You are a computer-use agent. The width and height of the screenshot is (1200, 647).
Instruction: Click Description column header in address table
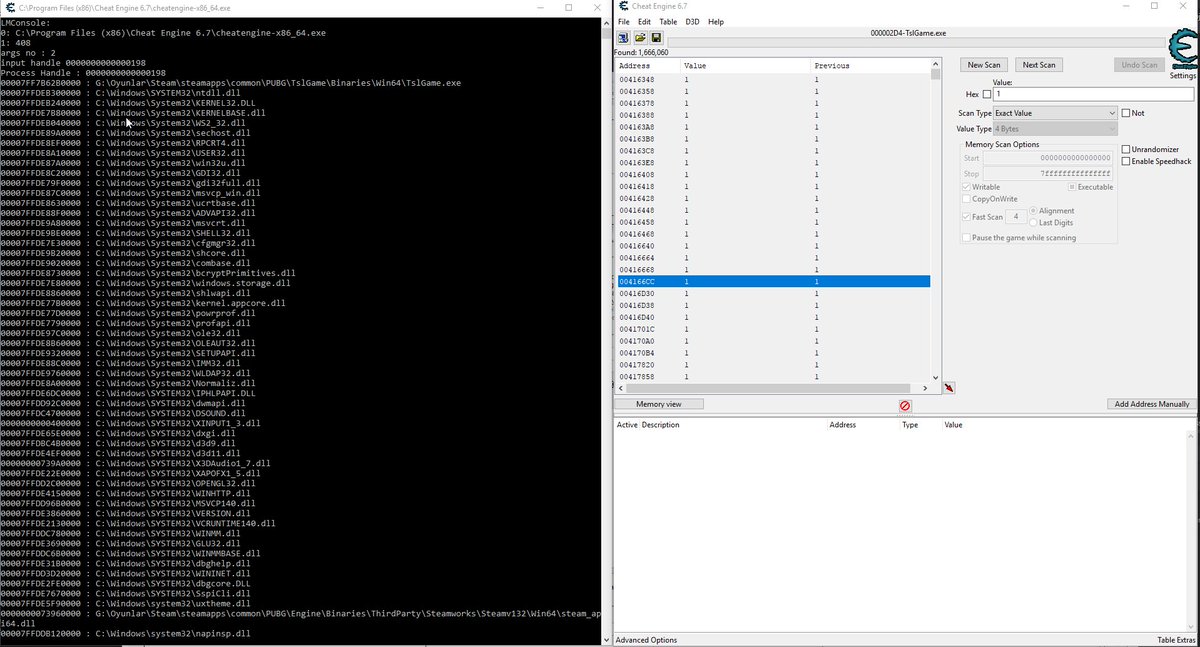(x=660, y=425)
